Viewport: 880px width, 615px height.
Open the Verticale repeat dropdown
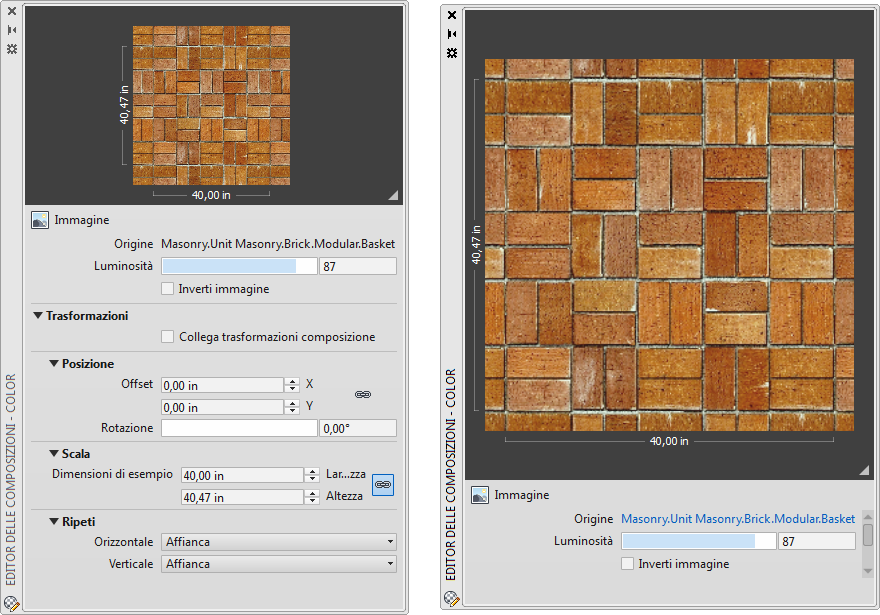278,564
